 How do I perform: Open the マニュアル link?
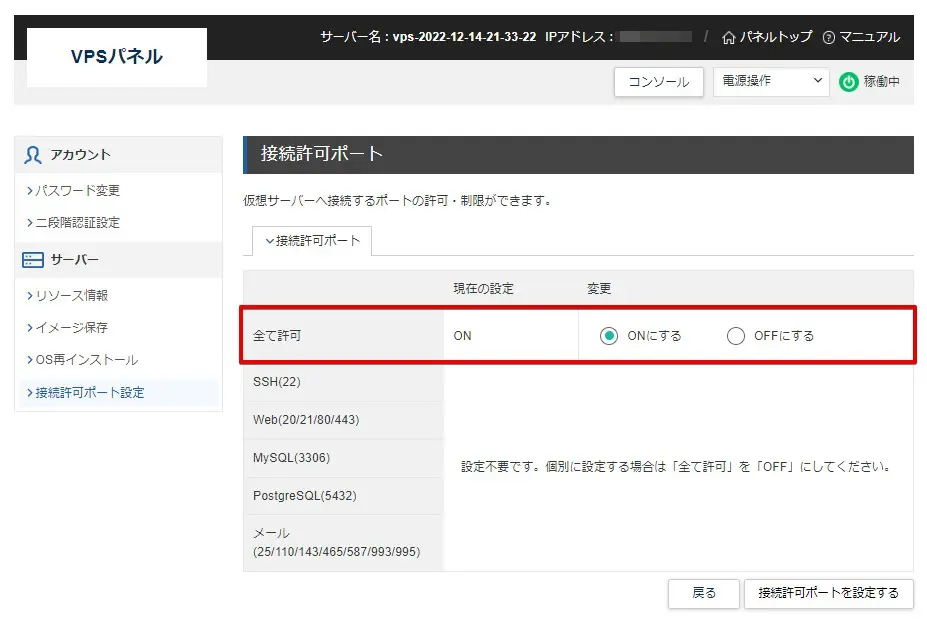click(x=868, y=37)
